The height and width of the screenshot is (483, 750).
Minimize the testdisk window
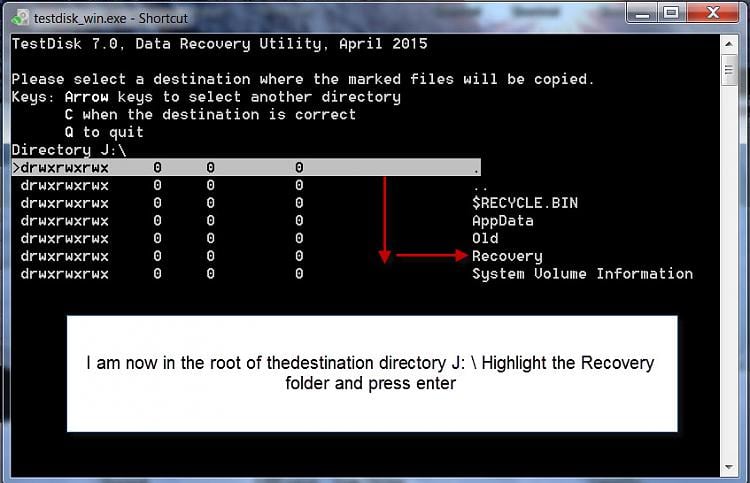[642, 13]
